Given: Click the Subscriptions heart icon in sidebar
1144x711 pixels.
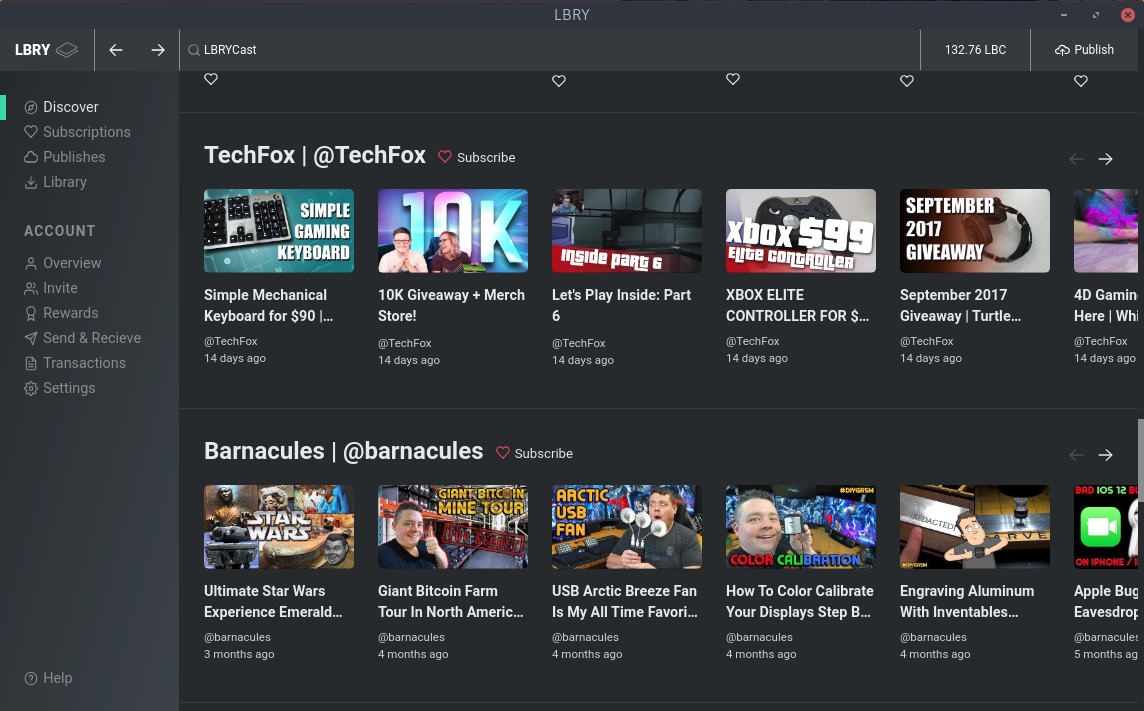Looking at the screenshot, I should [31, 132].
